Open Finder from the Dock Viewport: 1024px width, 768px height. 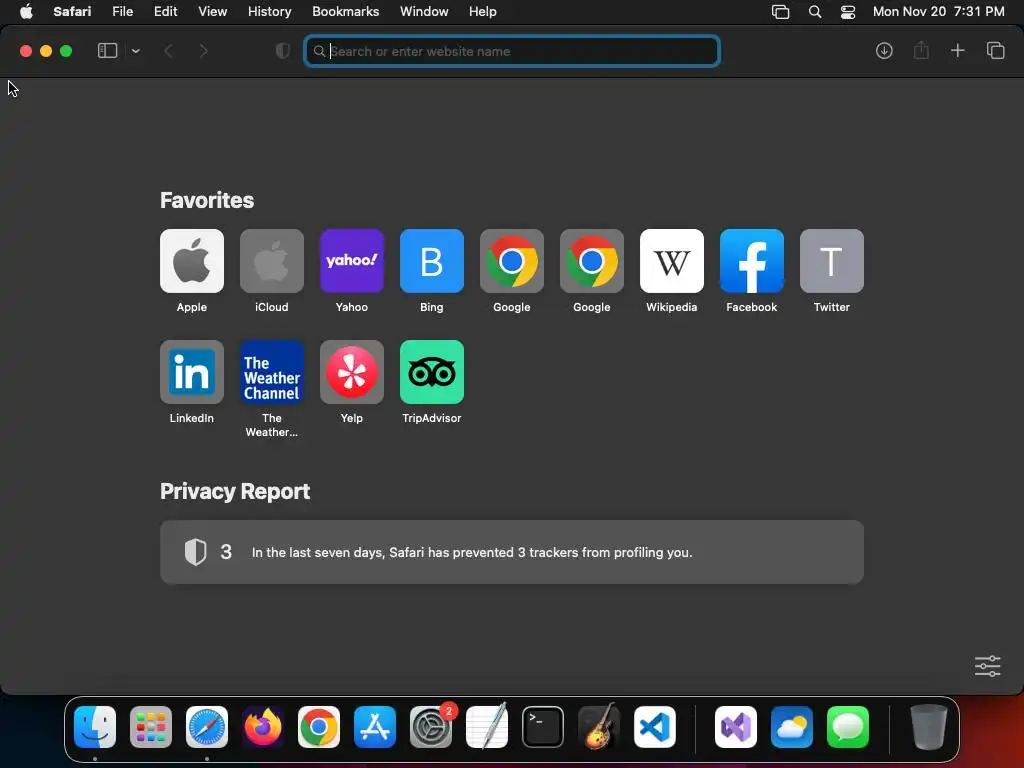(x=95, y=726)
